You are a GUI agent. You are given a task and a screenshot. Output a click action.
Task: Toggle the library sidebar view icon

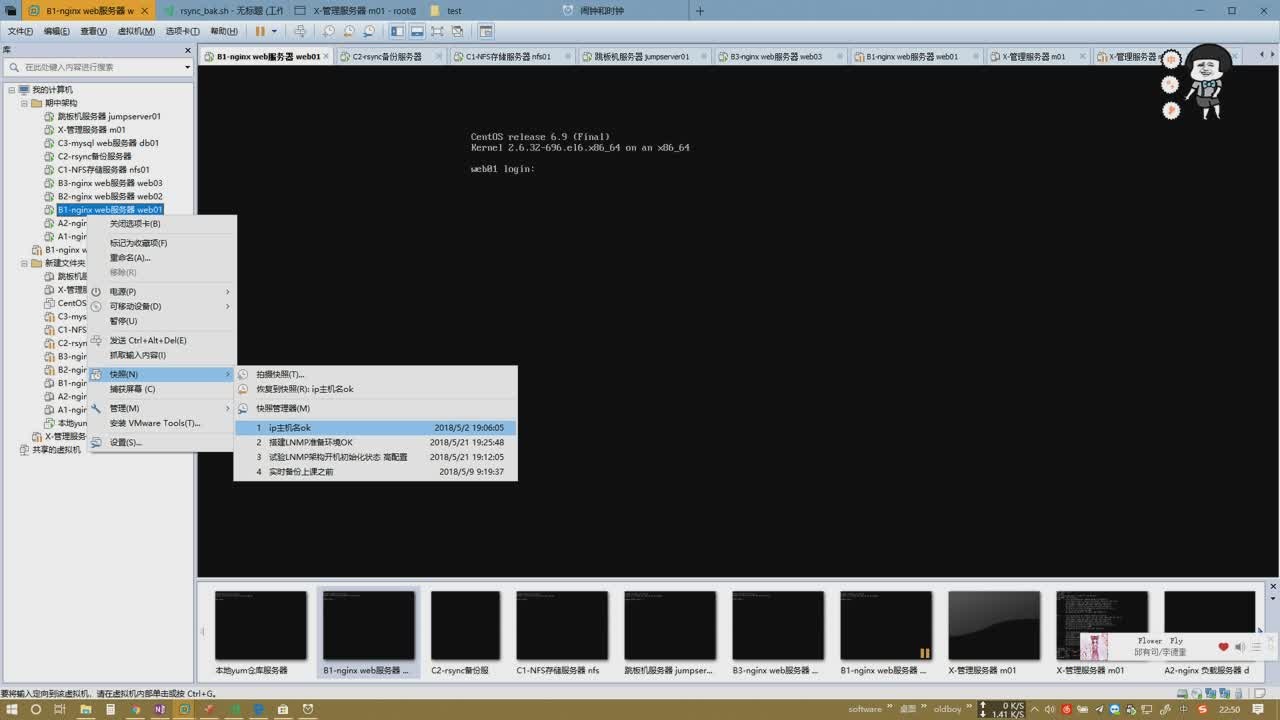click(398, 32)
